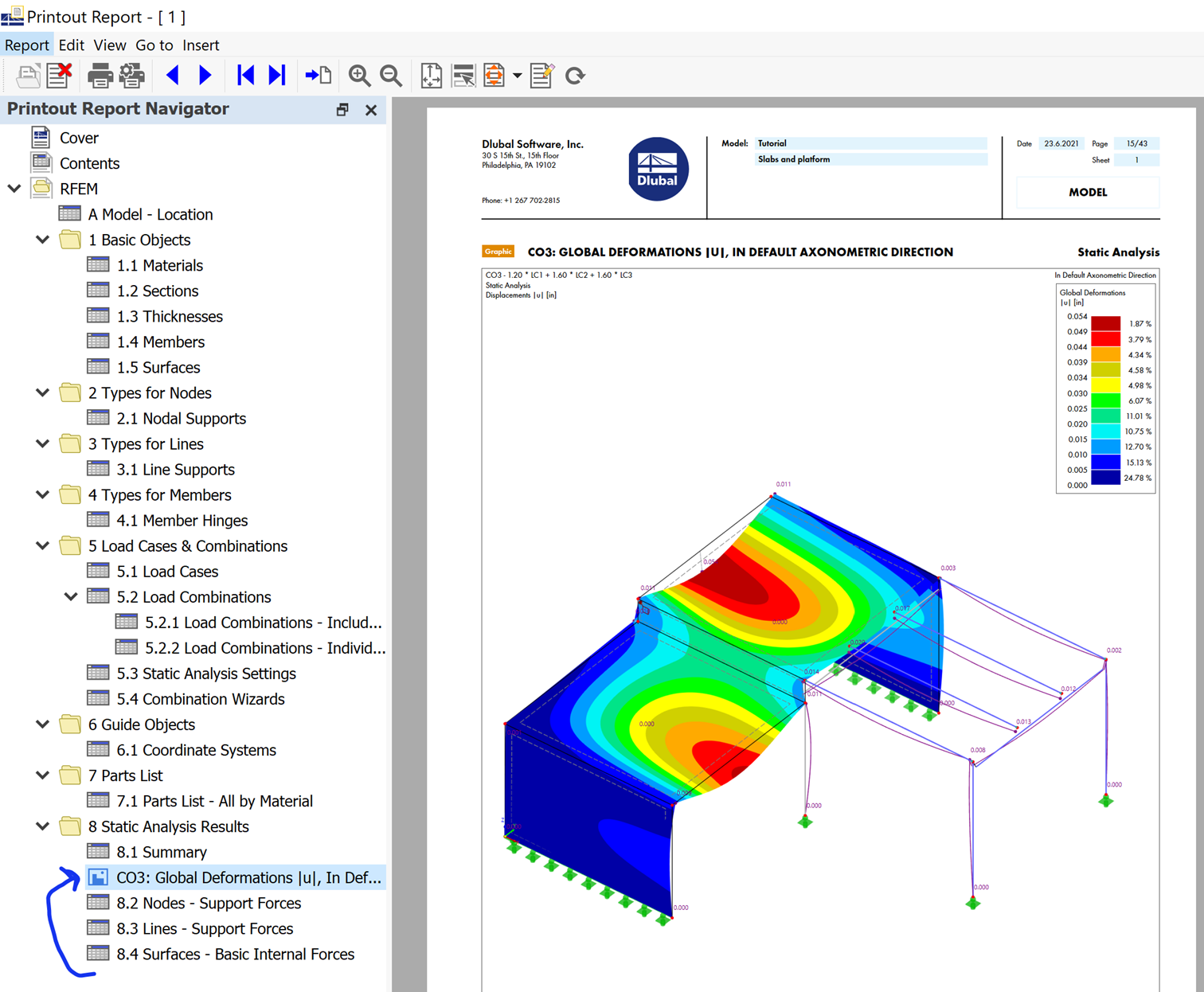Close the Printout Report Navigator panel
This screenshot has width=1204, height=992.
[x=371, y=110]
